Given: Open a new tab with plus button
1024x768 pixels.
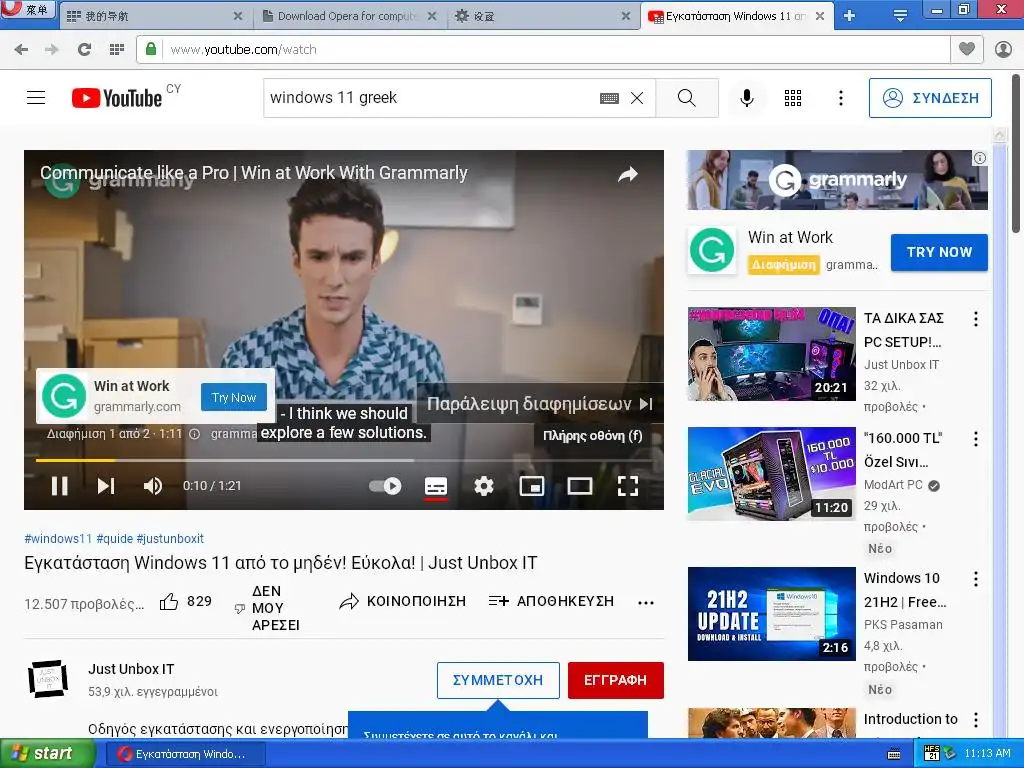Looking at the screenshot, I should coord(849,16).
